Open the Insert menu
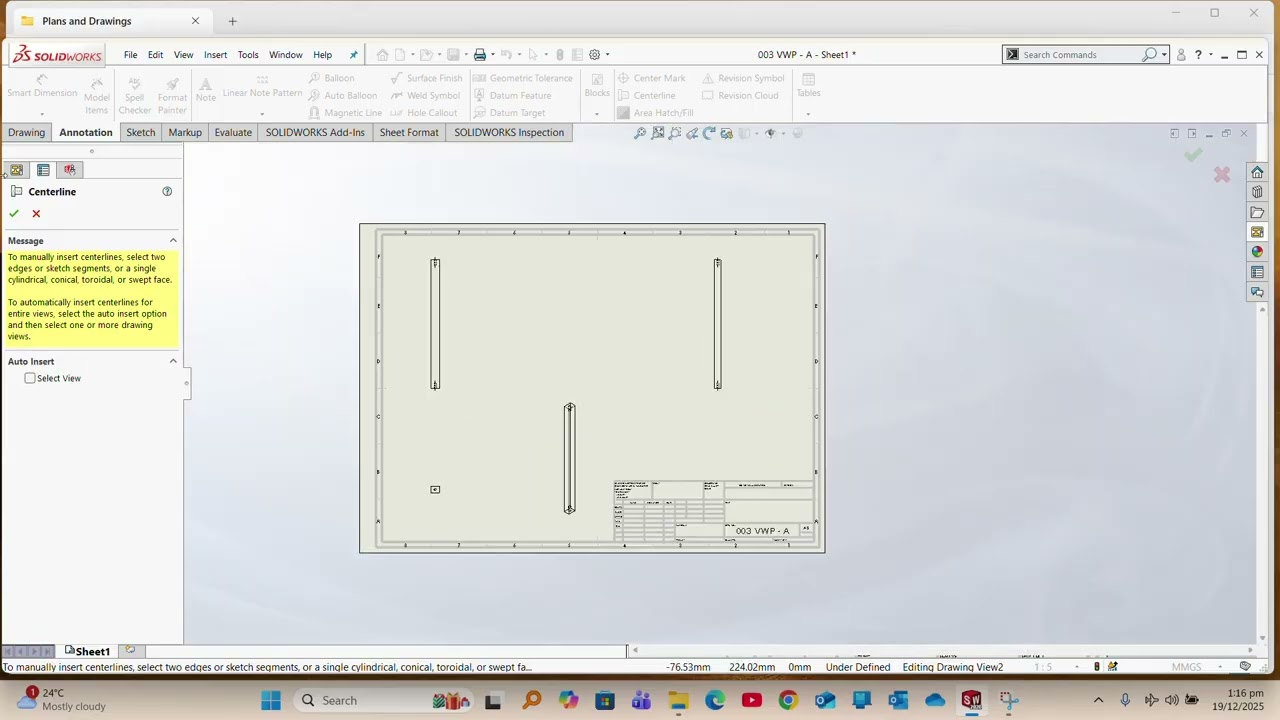This screenshot has height=720, width=1280. click(x=215, y=55)
